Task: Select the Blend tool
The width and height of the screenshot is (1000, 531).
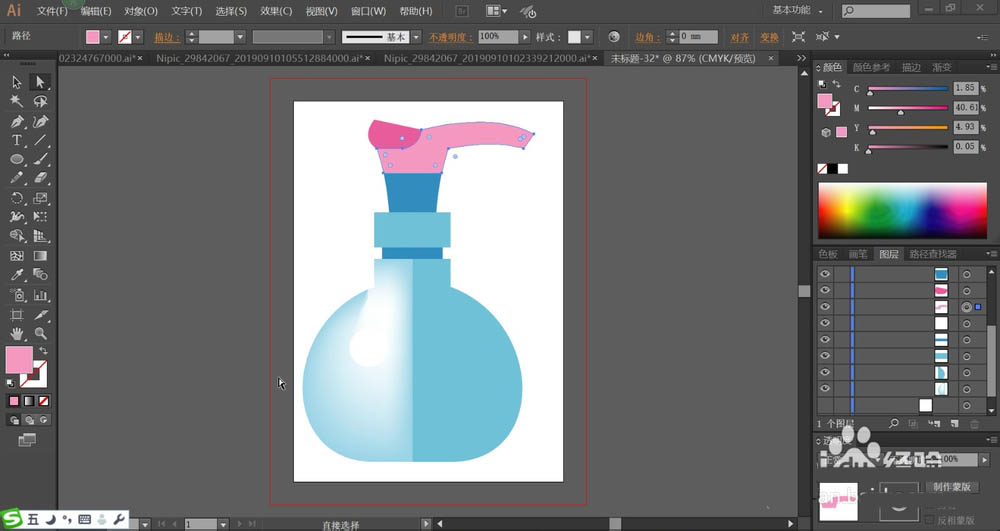Action: [x=40, y=275]
